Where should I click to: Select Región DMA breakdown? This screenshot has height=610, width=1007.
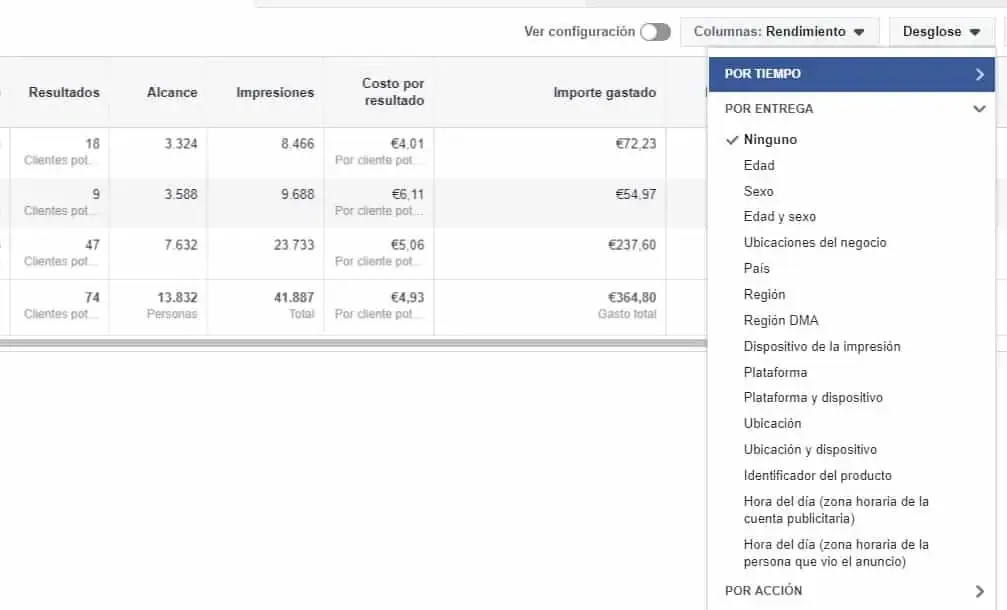pos(781,321)
